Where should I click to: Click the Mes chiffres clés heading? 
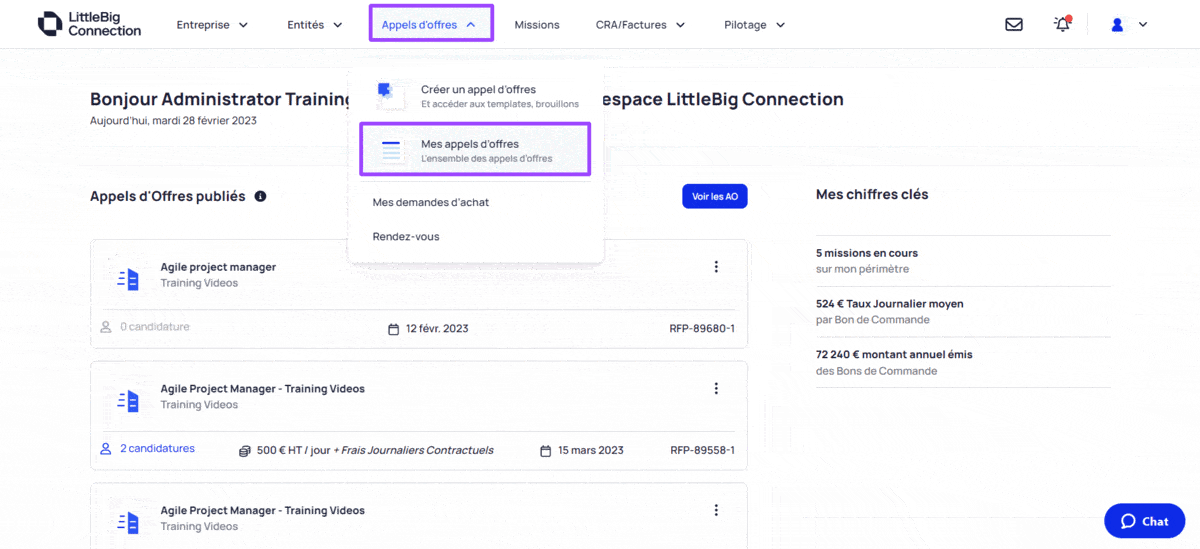click(x=872, y=195)
